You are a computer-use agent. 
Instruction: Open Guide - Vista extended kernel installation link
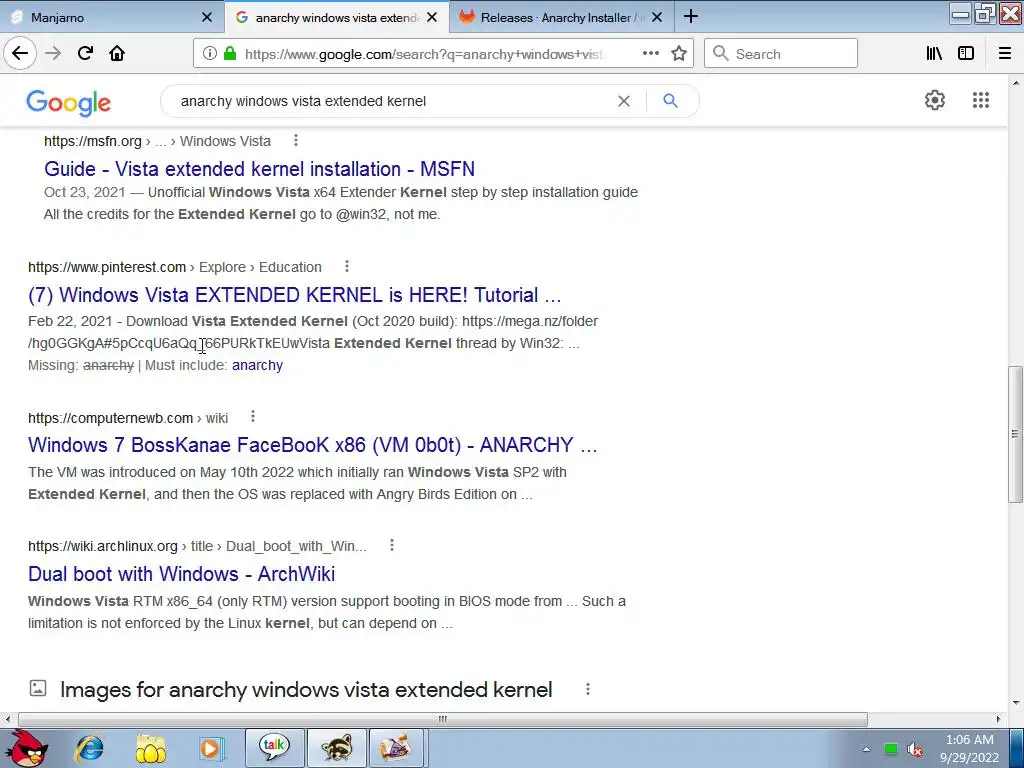259,168
